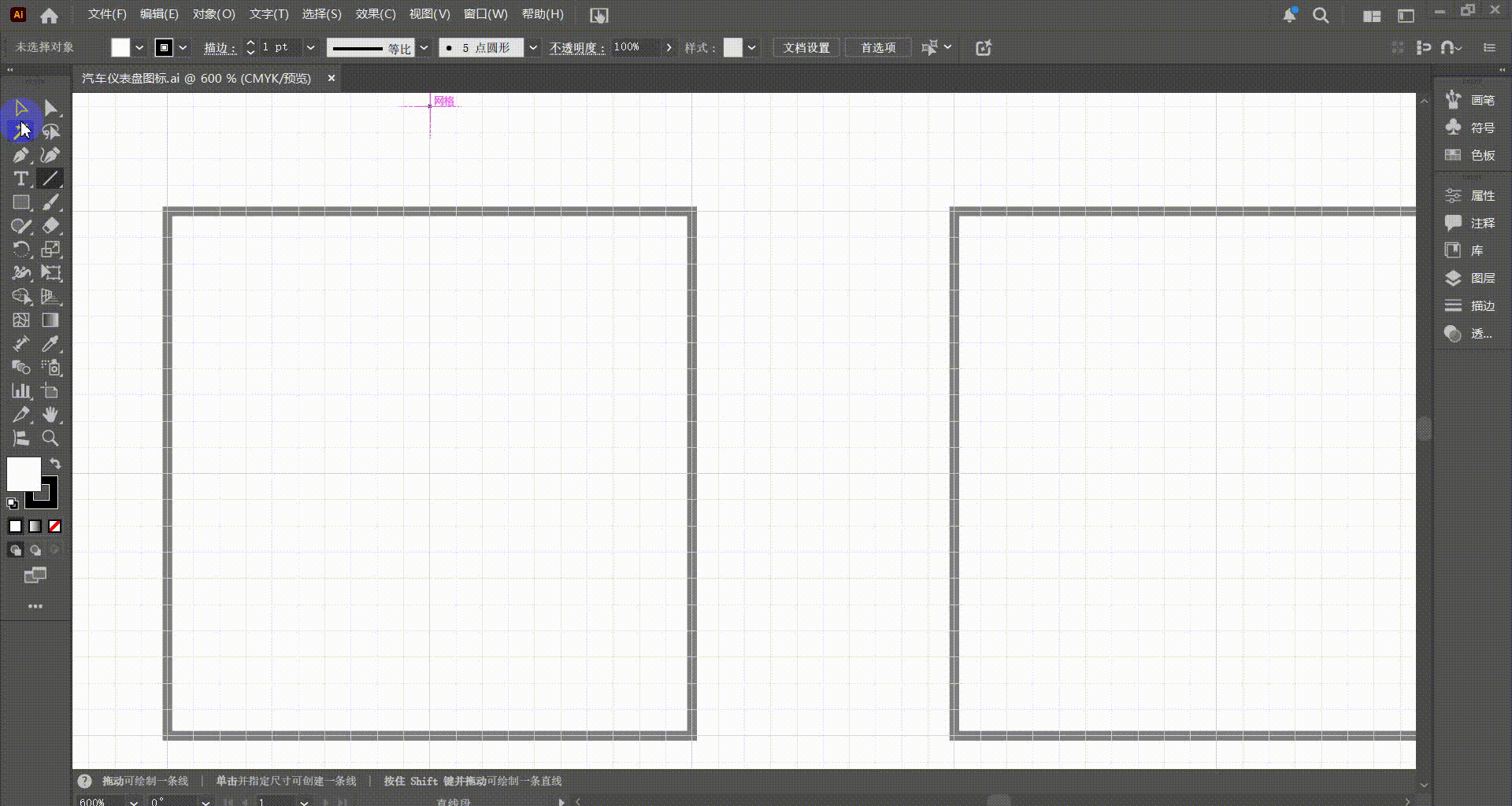Click the Illustrator Home icon
This screenshot has width=1512, height=806.
coord(49,15)
